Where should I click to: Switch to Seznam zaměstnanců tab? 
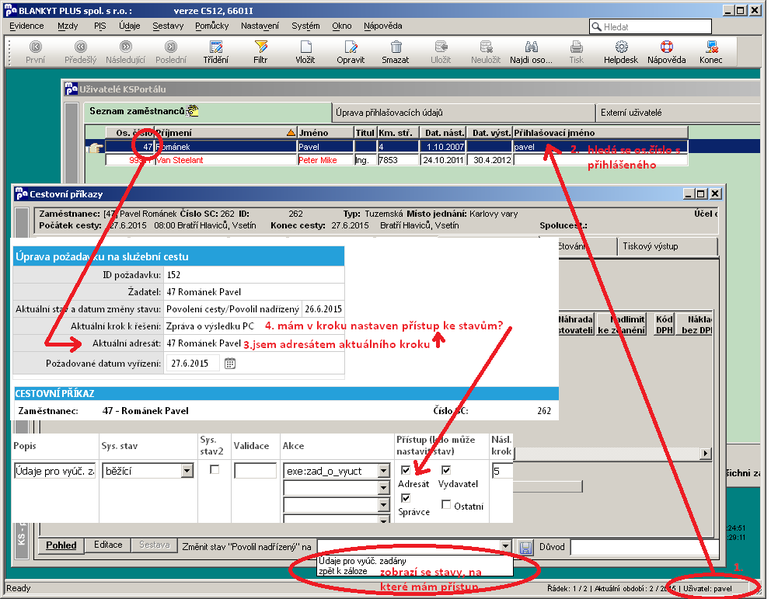207,112
